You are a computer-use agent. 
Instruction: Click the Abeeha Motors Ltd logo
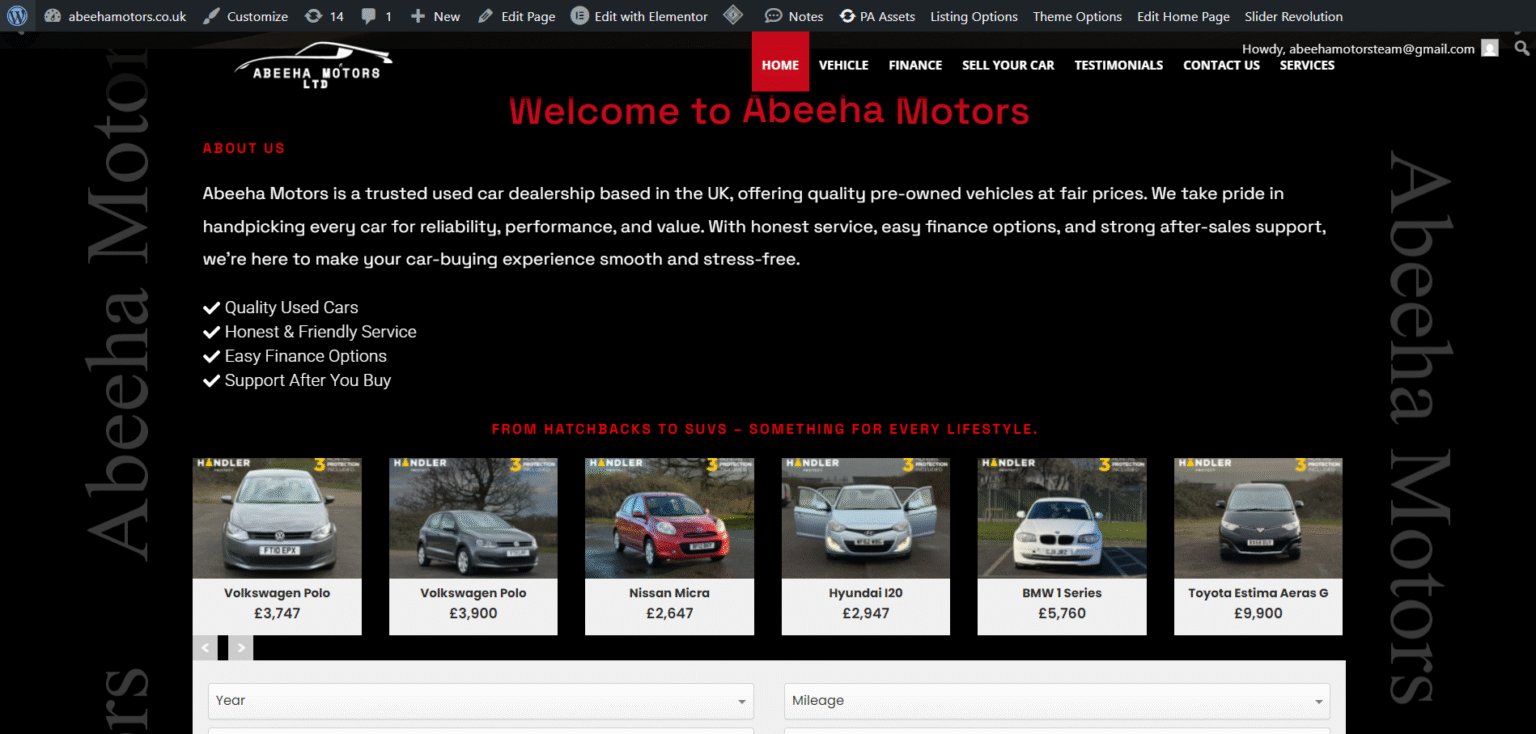[x=314, y=66]
